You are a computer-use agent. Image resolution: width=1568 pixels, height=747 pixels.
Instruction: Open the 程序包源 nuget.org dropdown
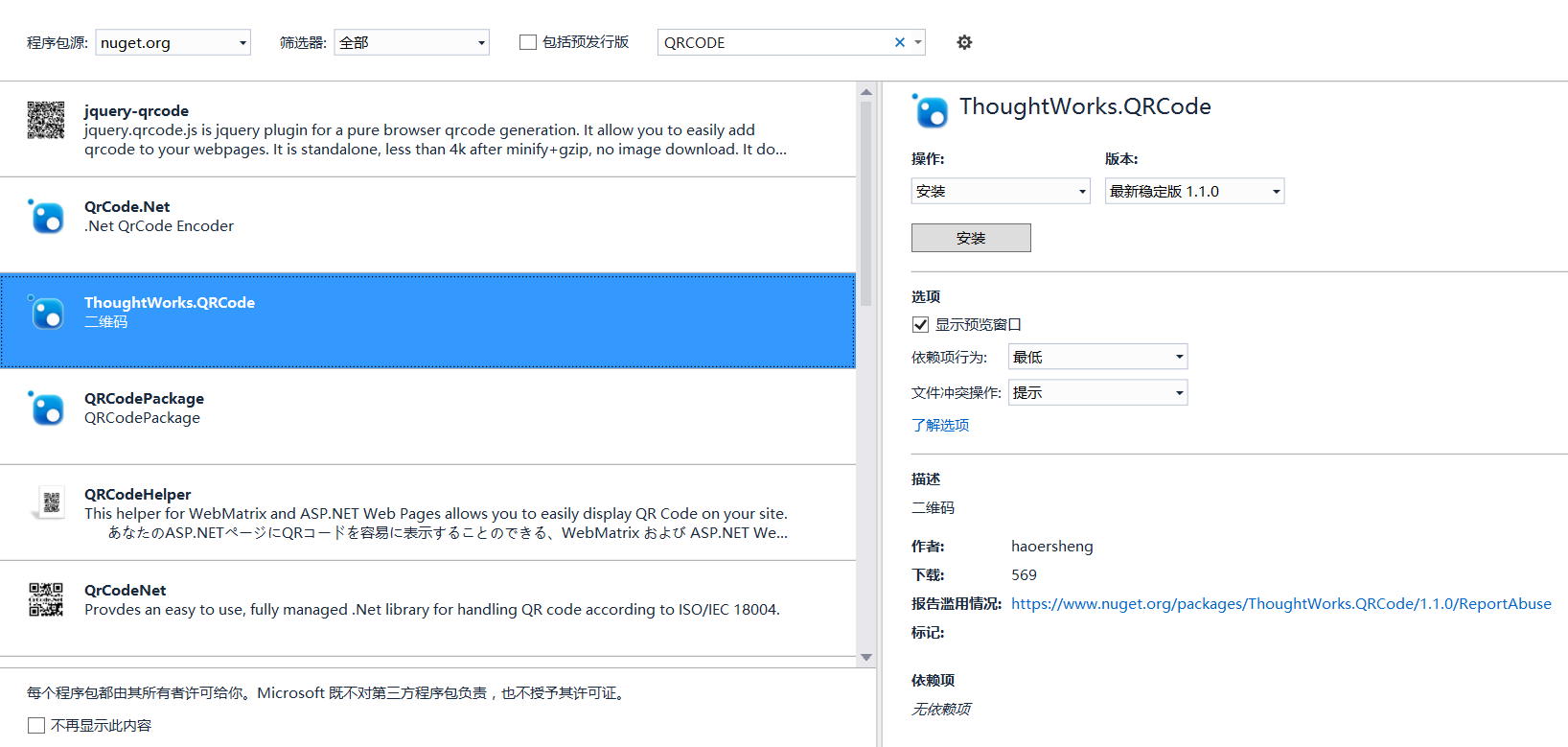pyautogui.click(x=173, y=42)
